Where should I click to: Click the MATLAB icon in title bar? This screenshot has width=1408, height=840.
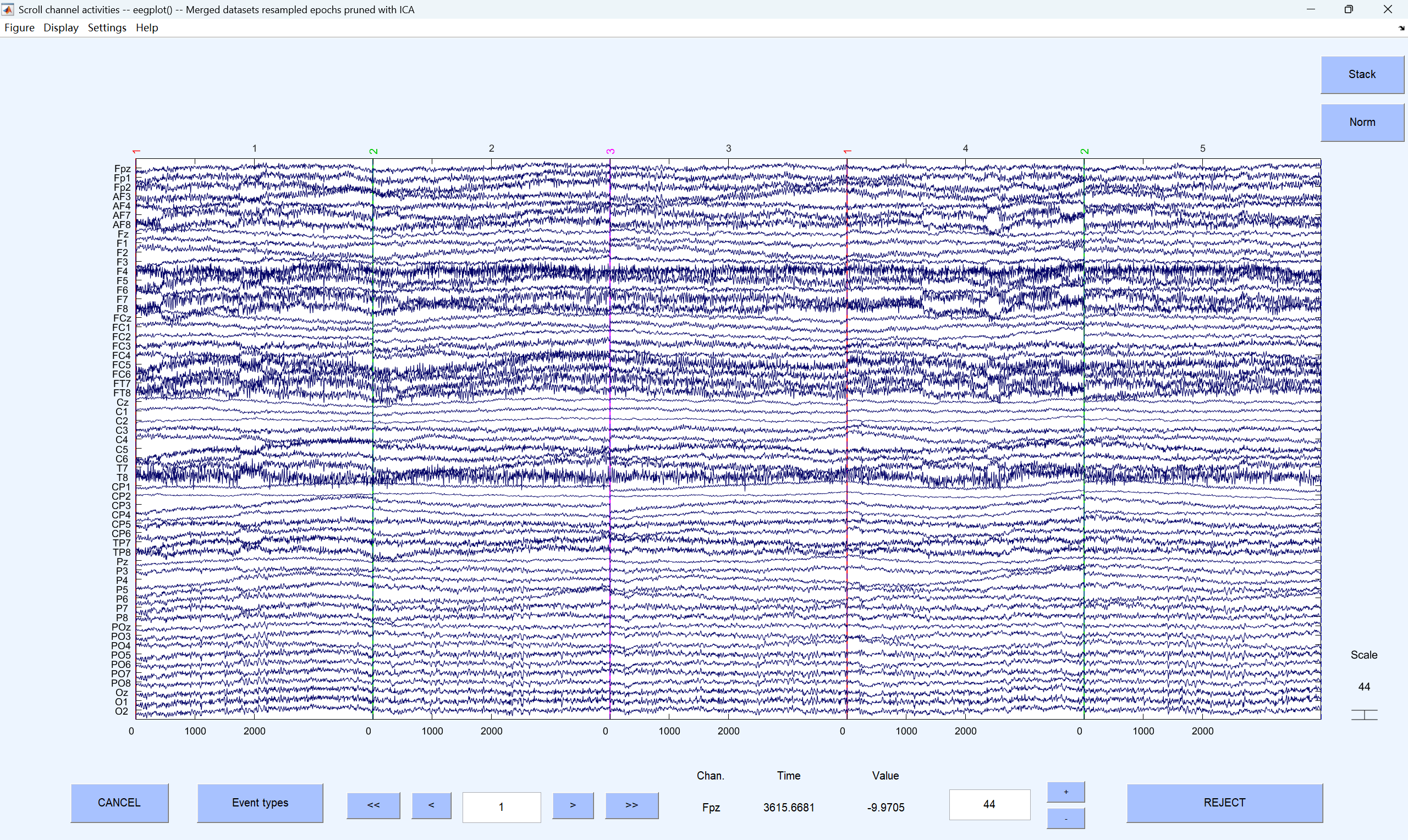click(x=8, y=9)
